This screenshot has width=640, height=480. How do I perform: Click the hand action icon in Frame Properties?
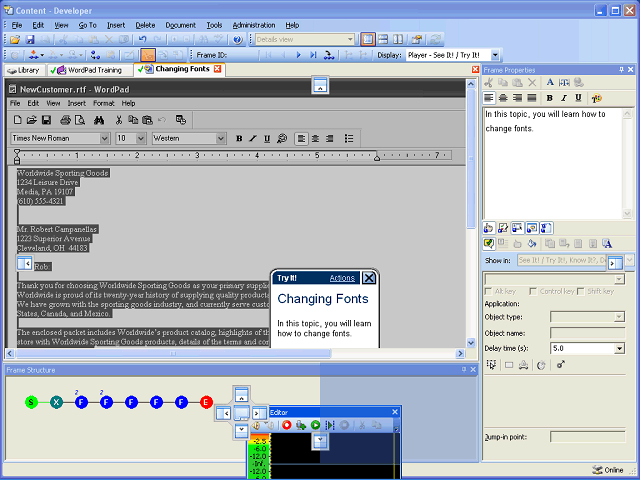coord(489,229)
